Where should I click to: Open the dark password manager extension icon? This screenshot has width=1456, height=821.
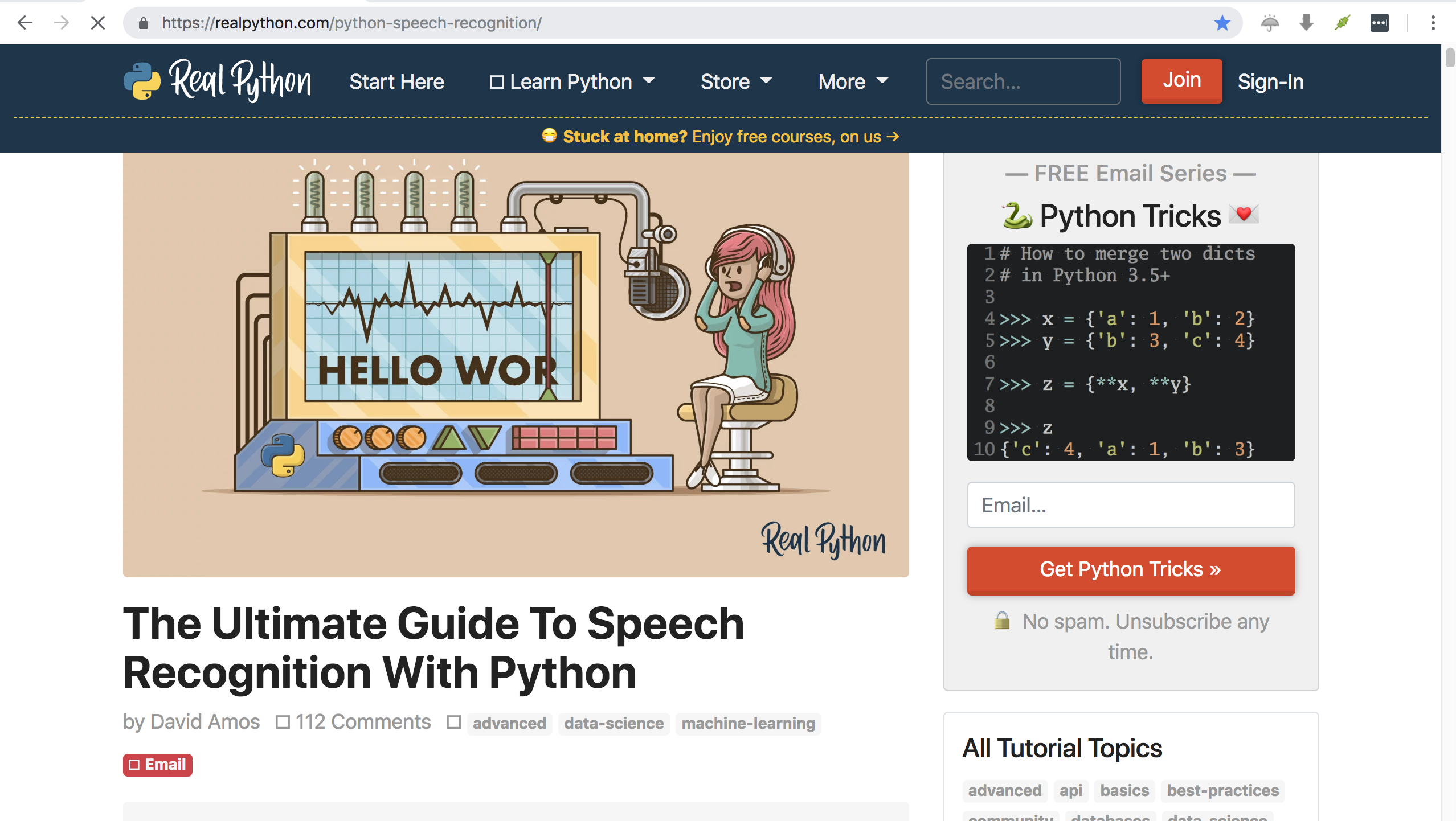1379,23
